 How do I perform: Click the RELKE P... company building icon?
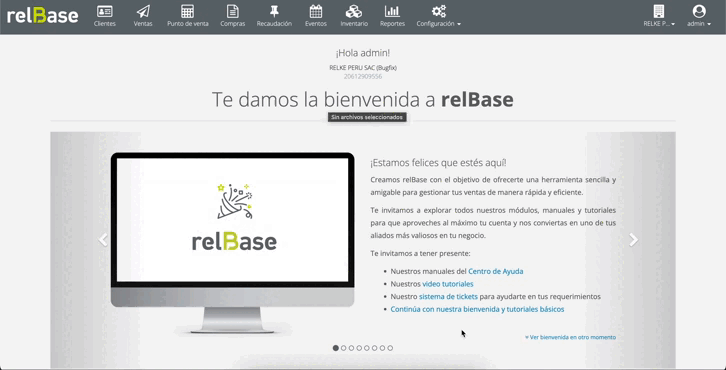[x=658, y=11]
